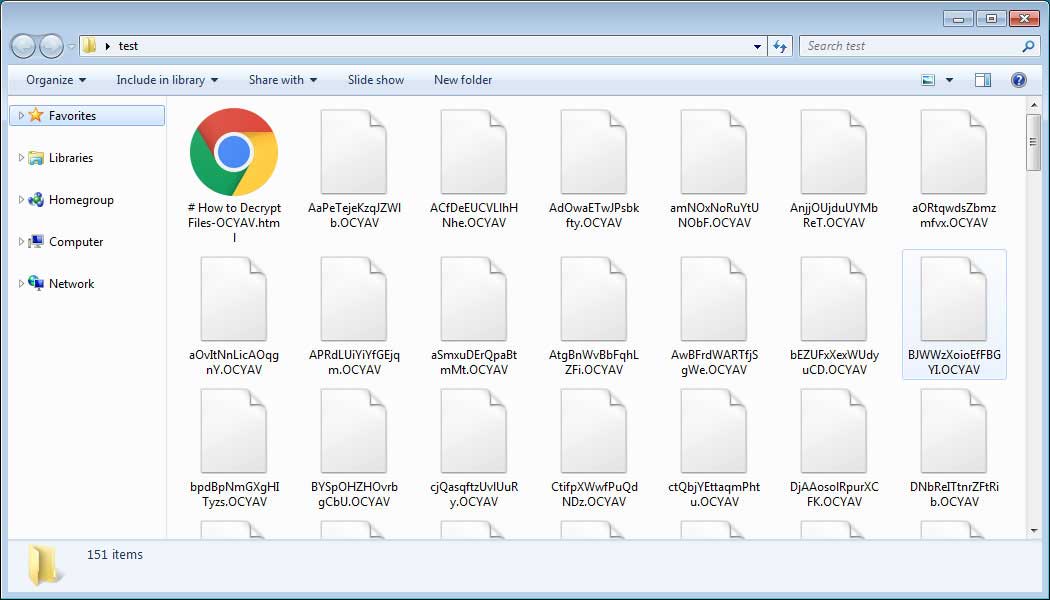Click the Back navigation arrow button
This screenshot has width=1050, height=600.
tap(23, 46)
